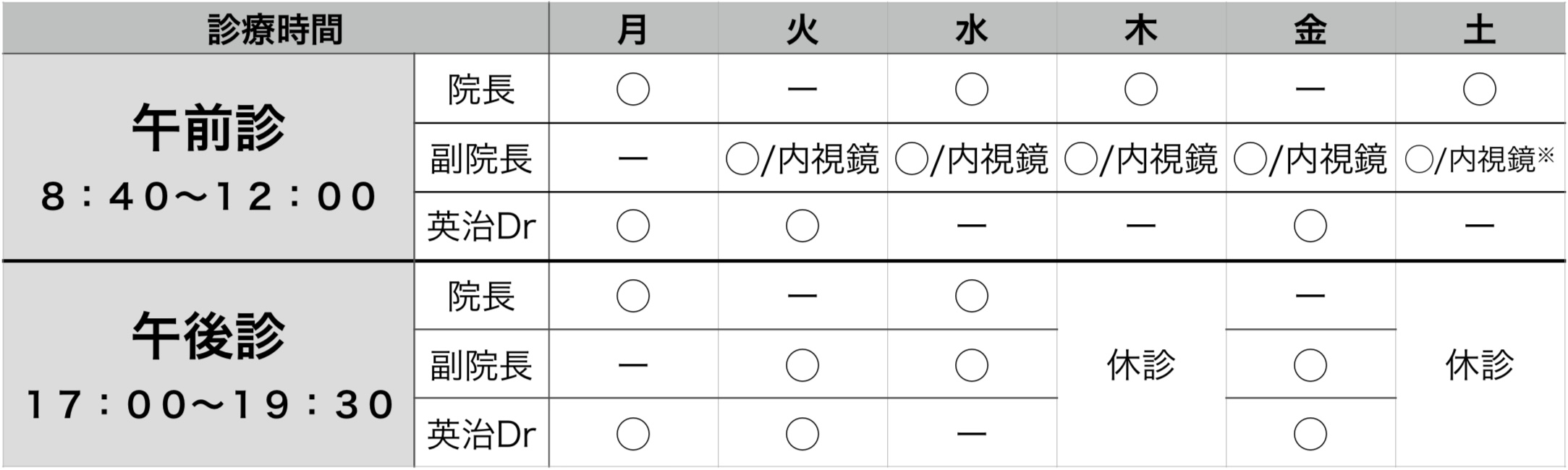The width and height of the screenshot is (1568, 470).
Task: Click the 17:00〜19:30 time text
Action: coord(208,404)
